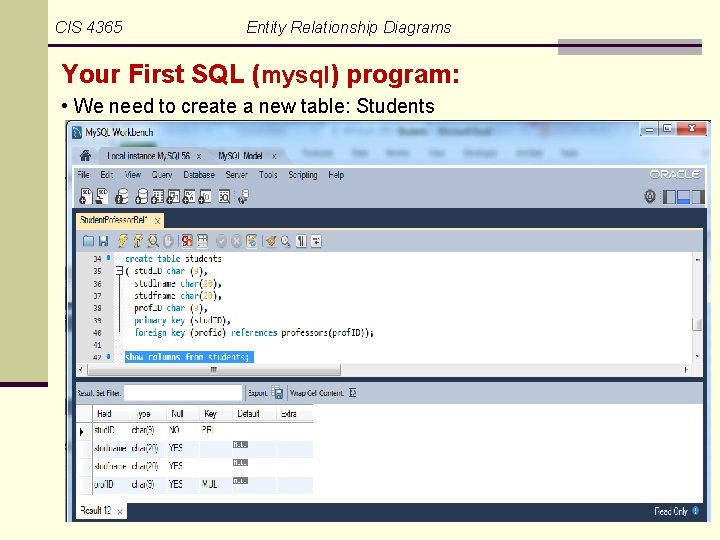Open the Database menu
Screen dimensions: 720x540
[x=199, y=174]
